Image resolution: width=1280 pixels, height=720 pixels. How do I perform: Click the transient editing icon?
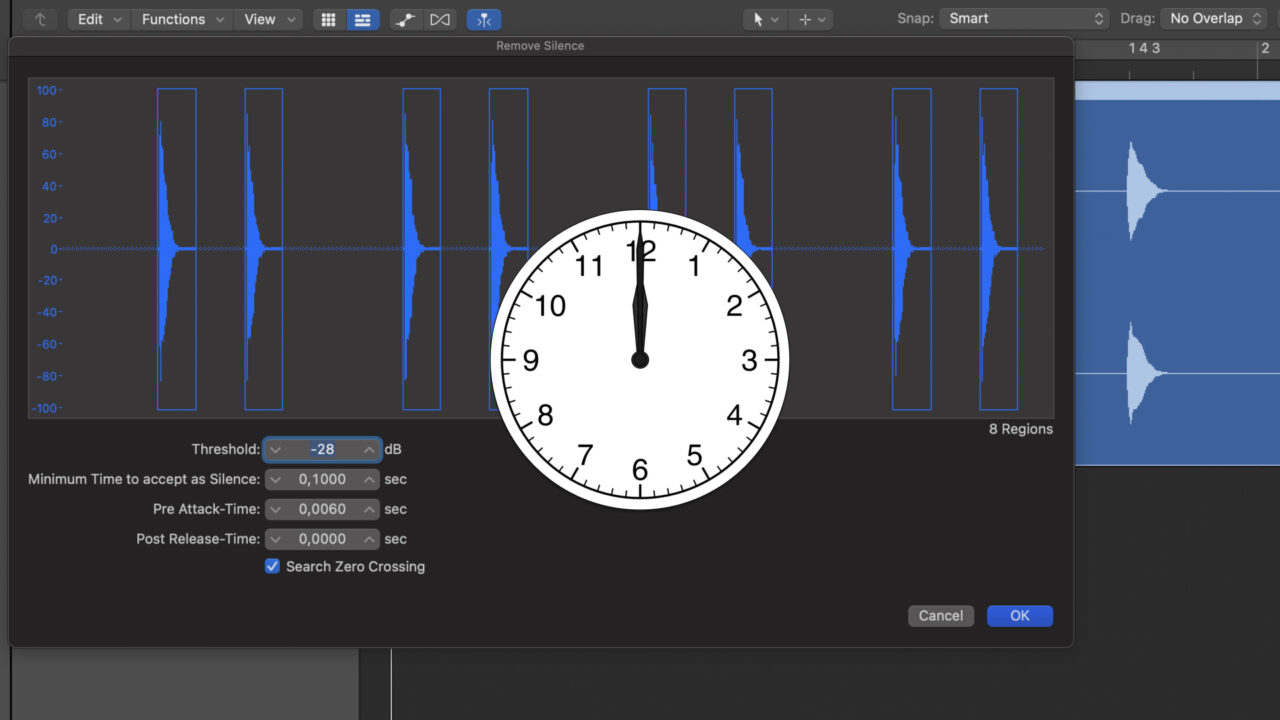[x=405, y=19]
